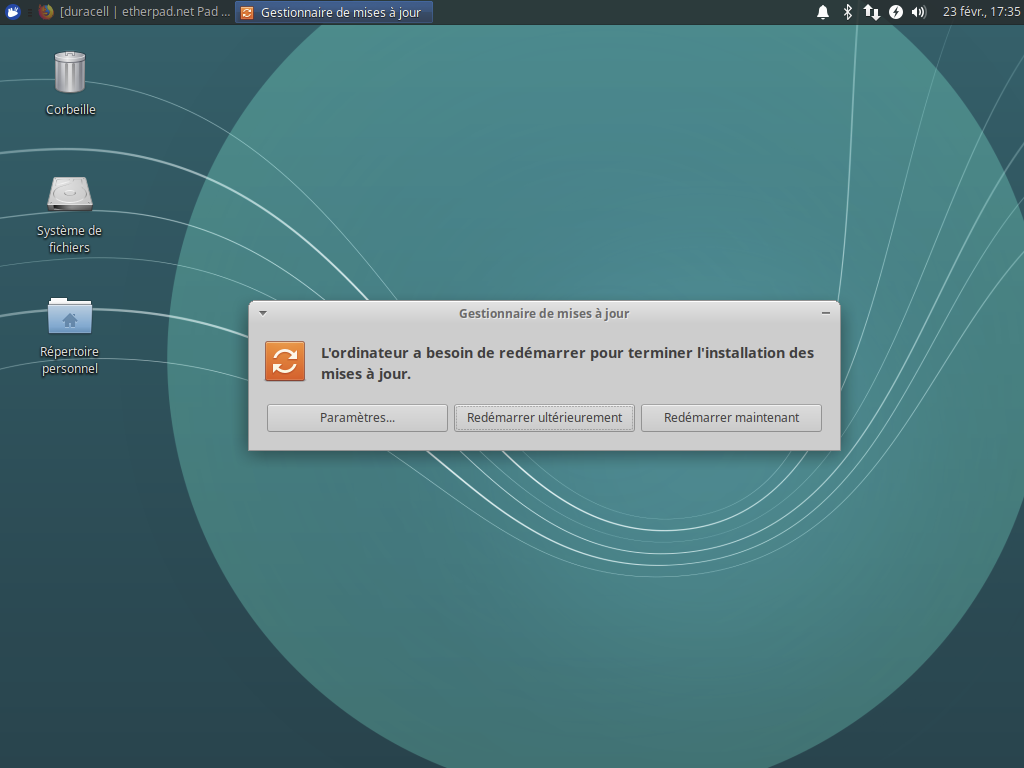Select the Système de fichiers drive icon

(70, 195)
